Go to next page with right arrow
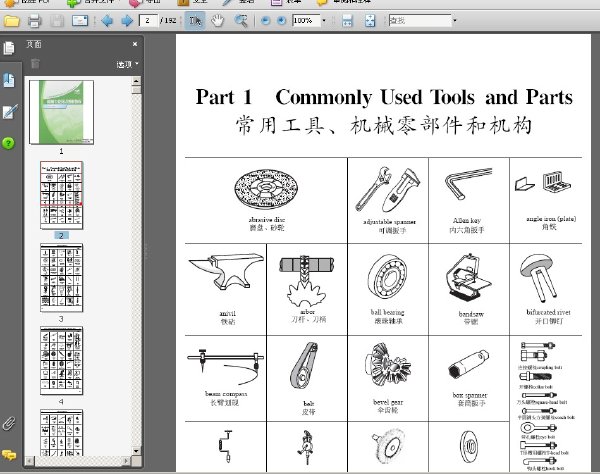This screenshot has width=600, height=474. (x=127, y=21)
